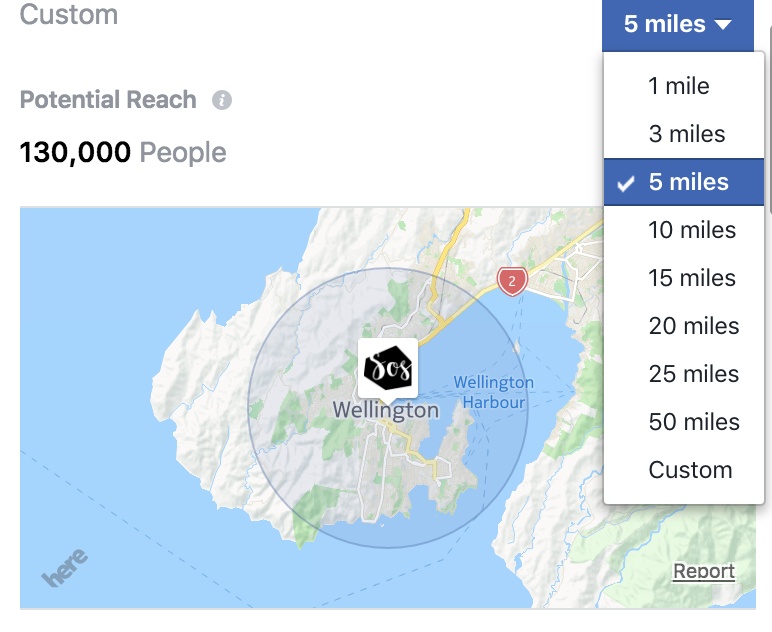The image size is (772, 632).
Task: Select 1 mile radius option
Action: pyautogui.click(x=684, y=86)
